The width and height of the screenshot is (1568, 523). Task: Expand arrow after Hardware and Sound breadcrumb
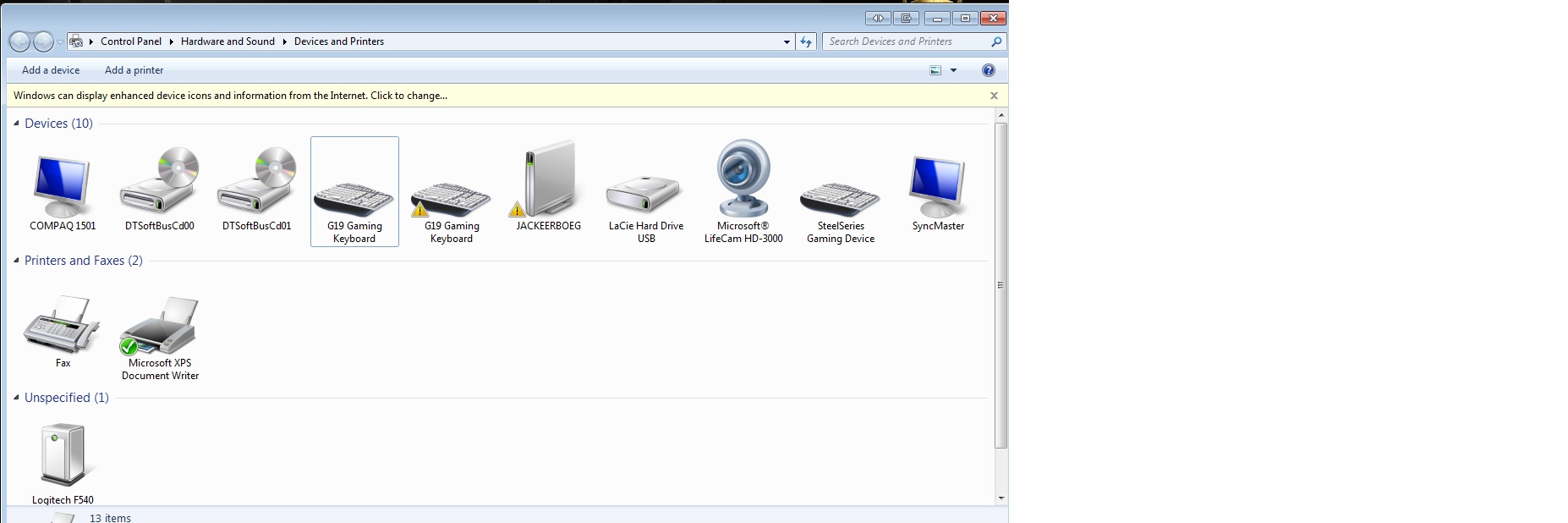click(x=284, y=41)
